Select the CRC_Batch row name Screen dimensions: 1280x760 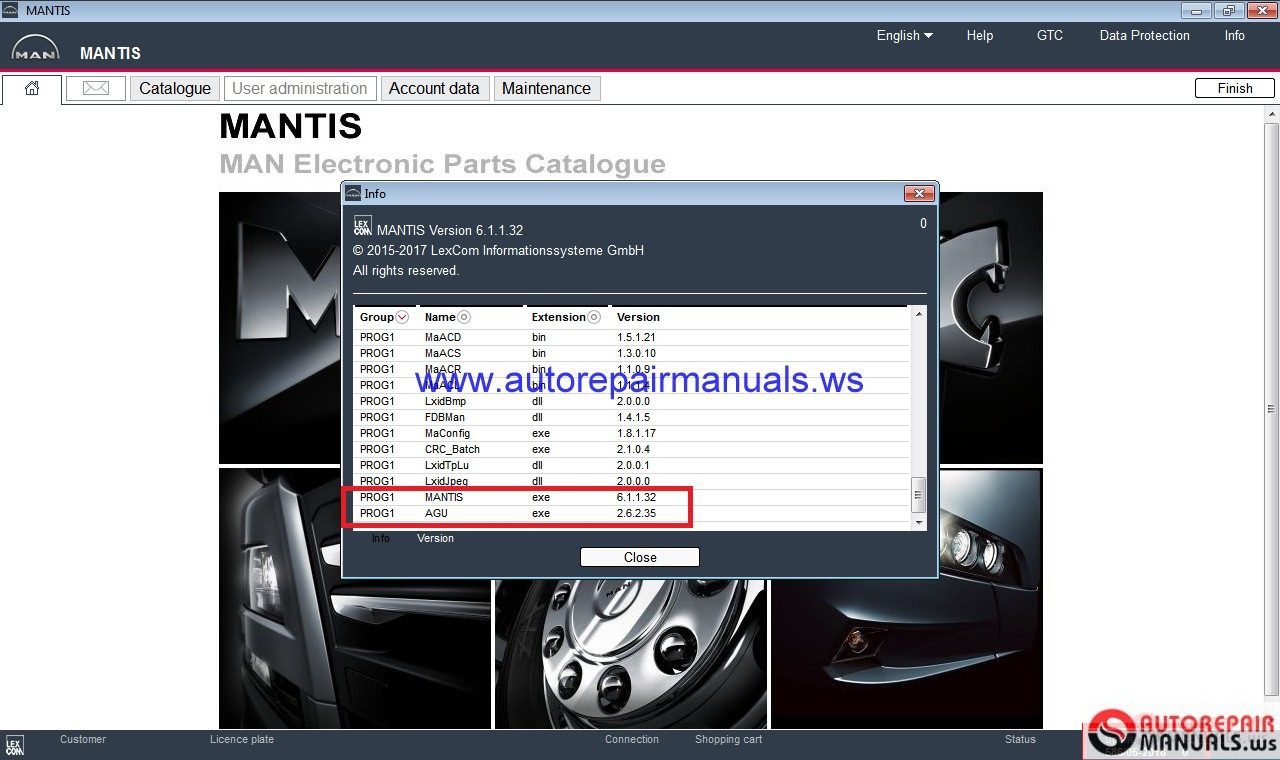click(452, 449)
